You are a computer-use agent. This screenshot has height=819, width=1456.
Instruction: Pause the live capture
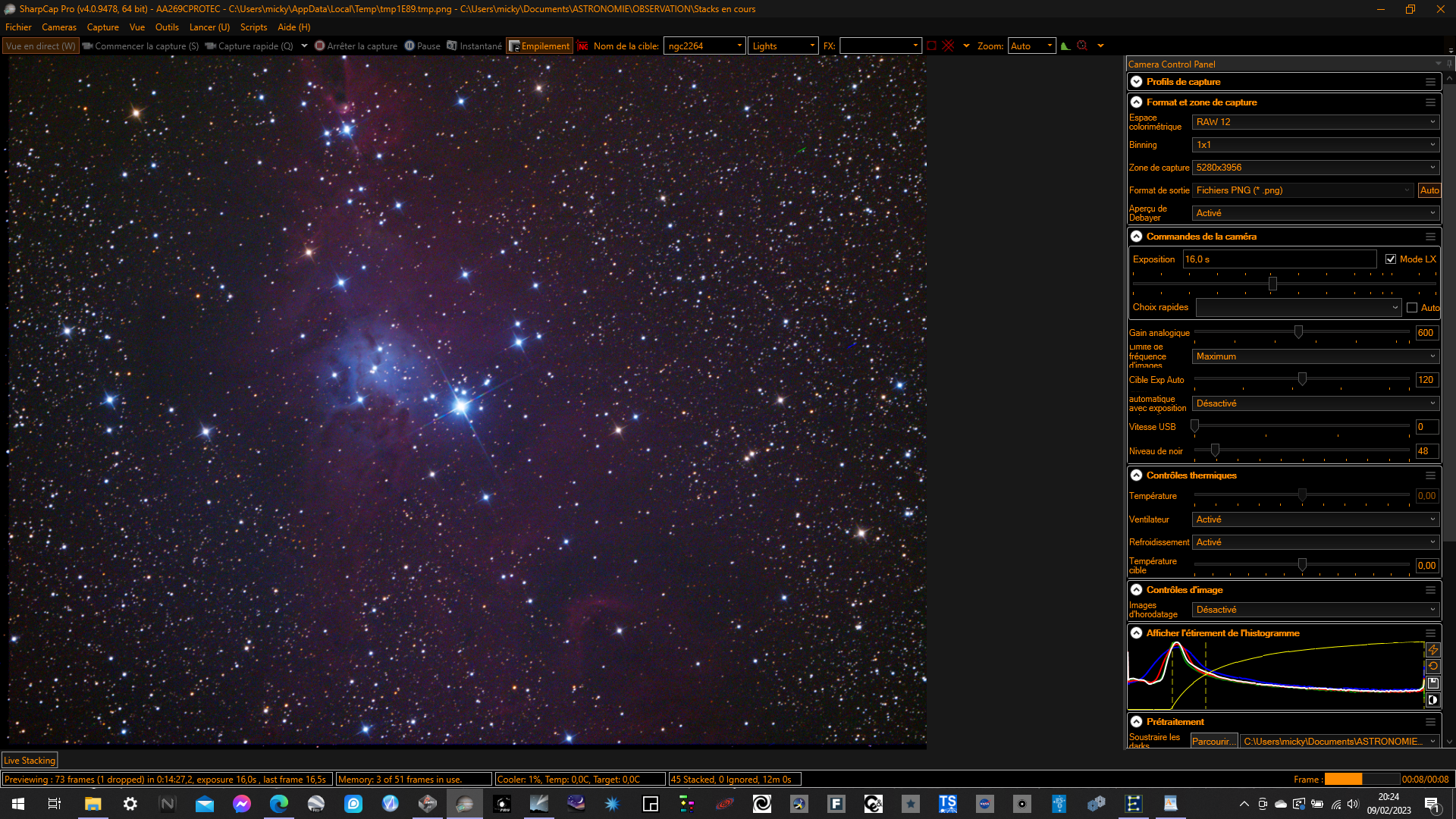[x=422, y=46]
